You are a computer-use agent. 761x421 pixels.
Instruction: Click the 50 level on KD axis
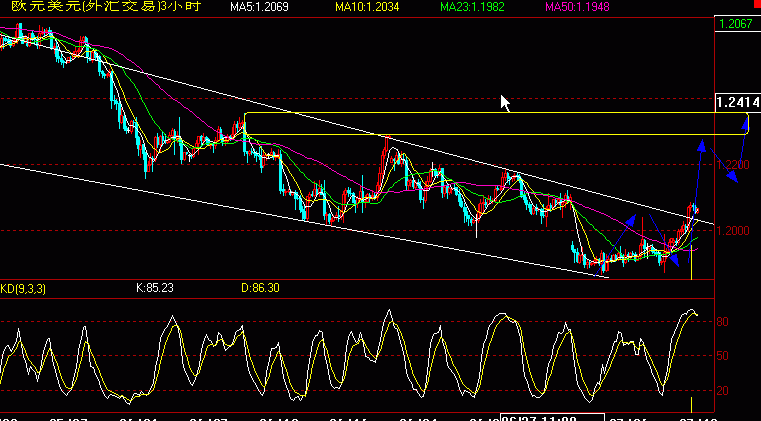(723, 356)
